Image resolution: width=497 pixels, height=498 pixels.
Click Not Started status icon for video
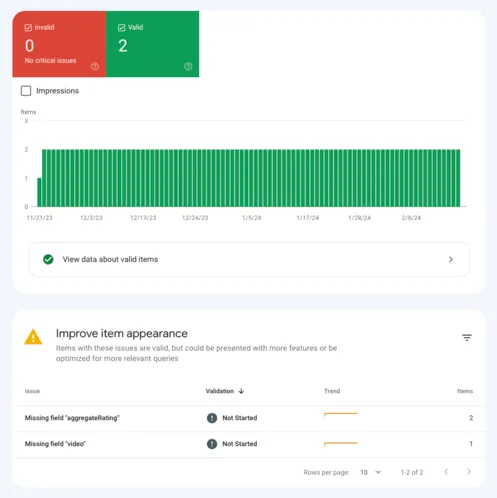(212, 444)
